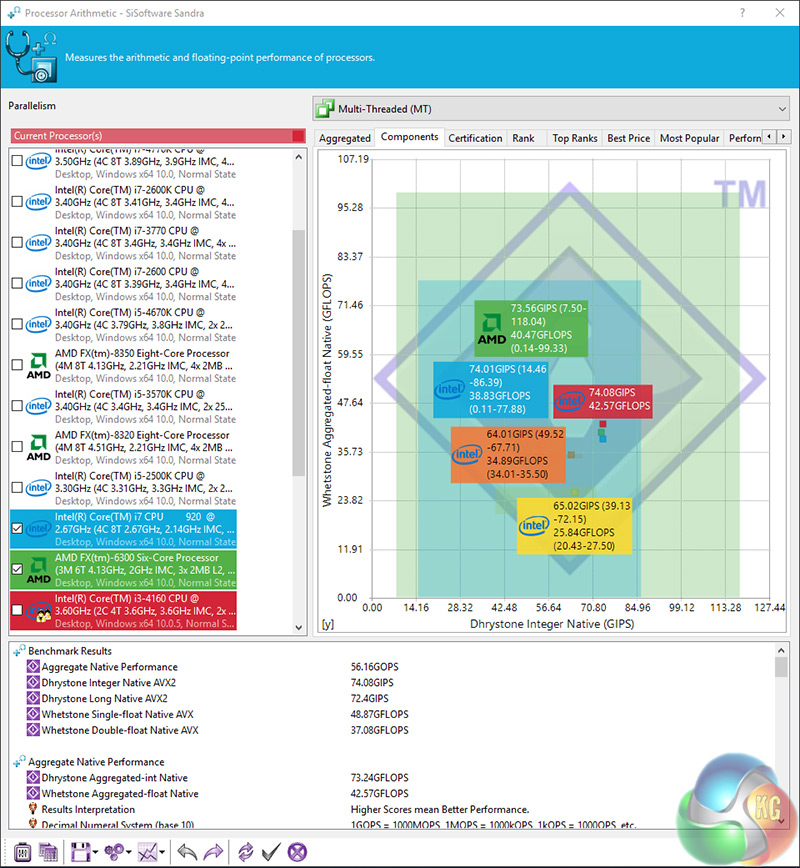Click the purple forward arrow icon
Viewport: 800px width, 868px height.
tap(214, 852)
